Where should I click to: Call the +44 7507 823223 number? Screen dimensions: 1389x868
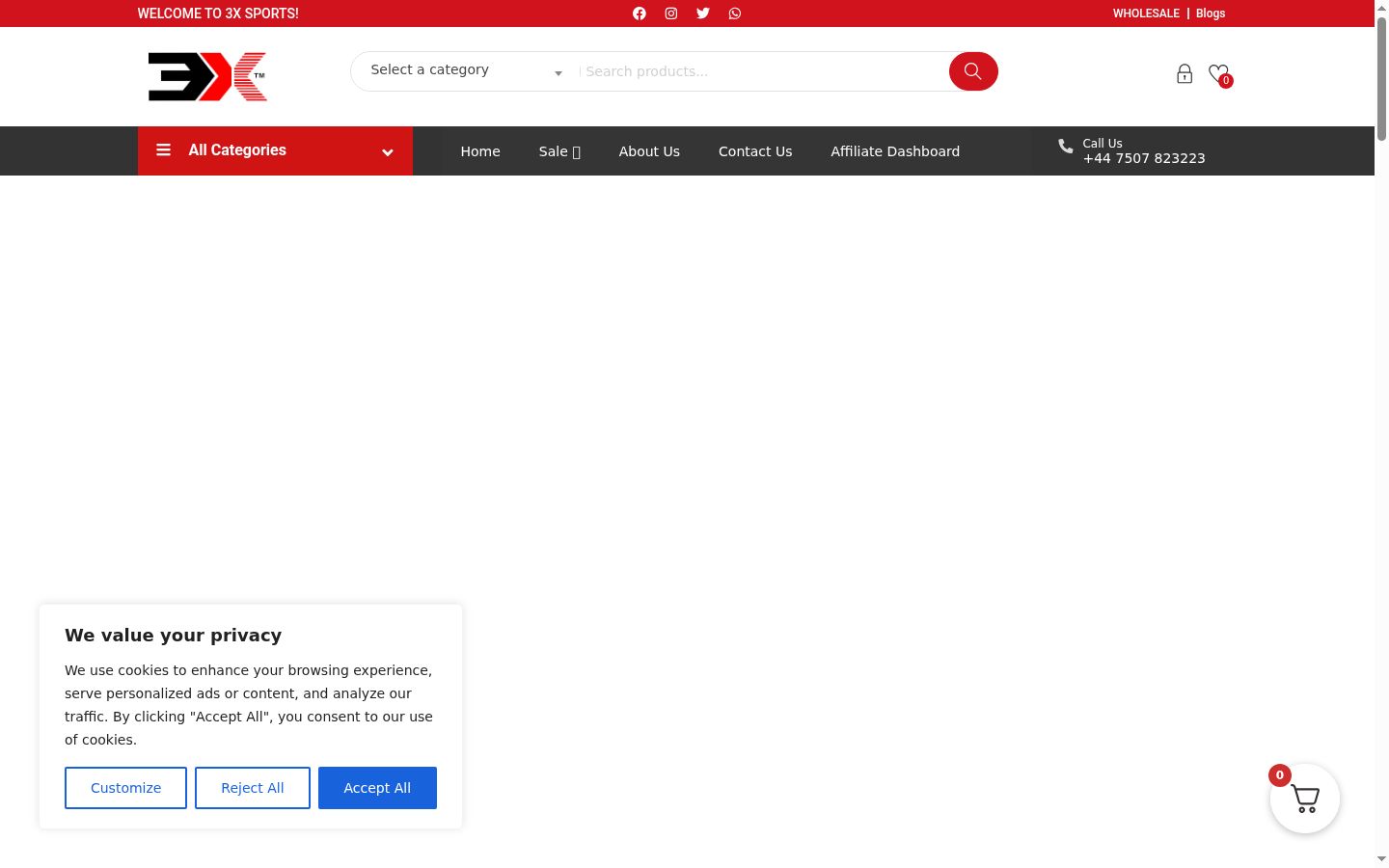coord(1144,158)
